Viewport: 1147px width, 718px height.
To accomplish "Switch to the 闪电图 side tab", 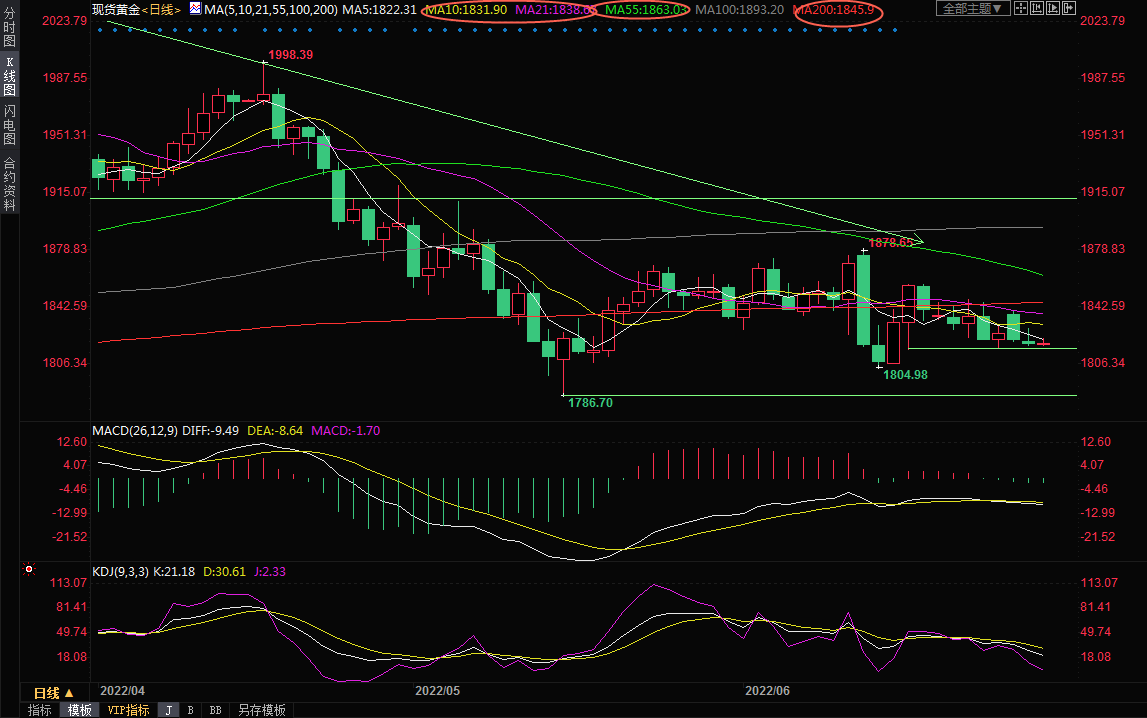I will (x=10, y=125).
